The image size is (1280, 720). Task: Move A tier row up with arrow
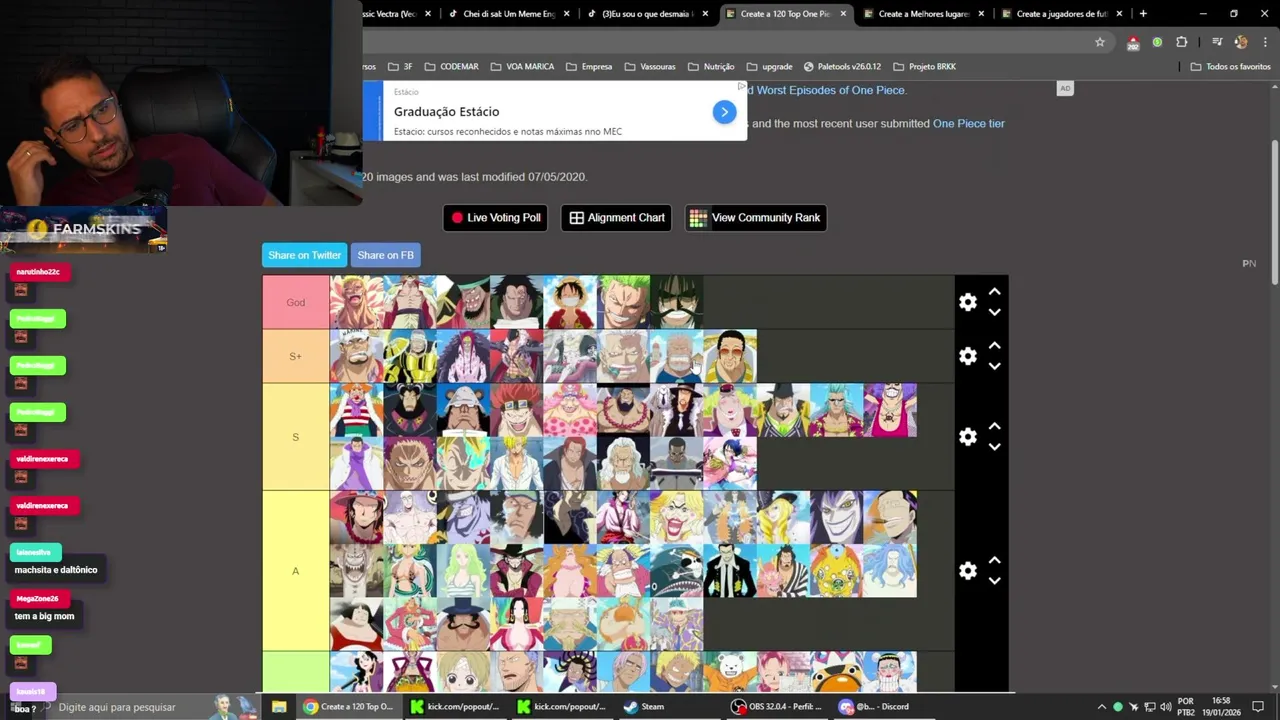994,561
